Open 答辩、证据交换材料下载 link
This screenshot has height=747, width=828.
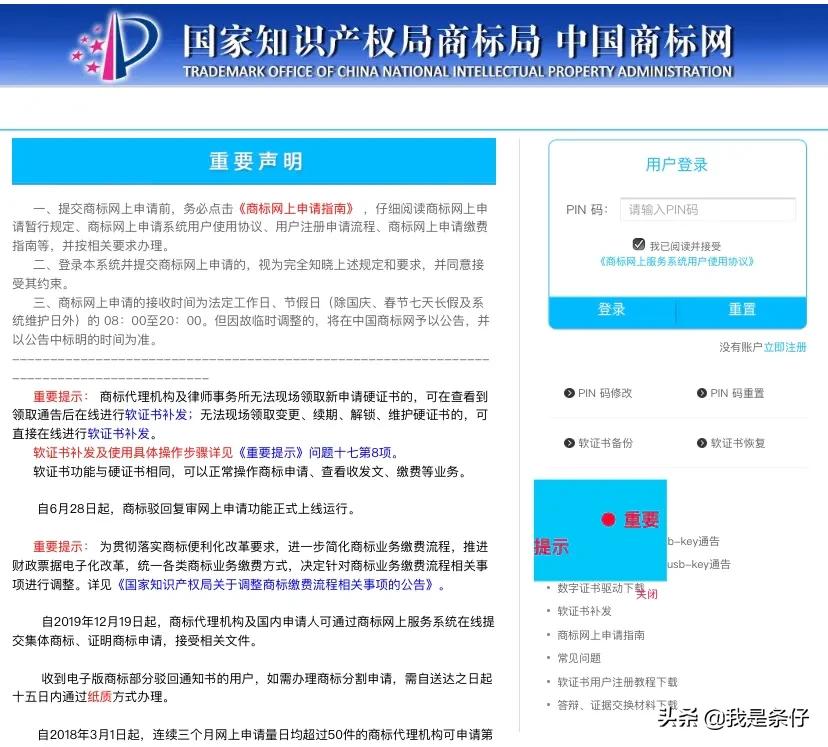pos(618,702)
